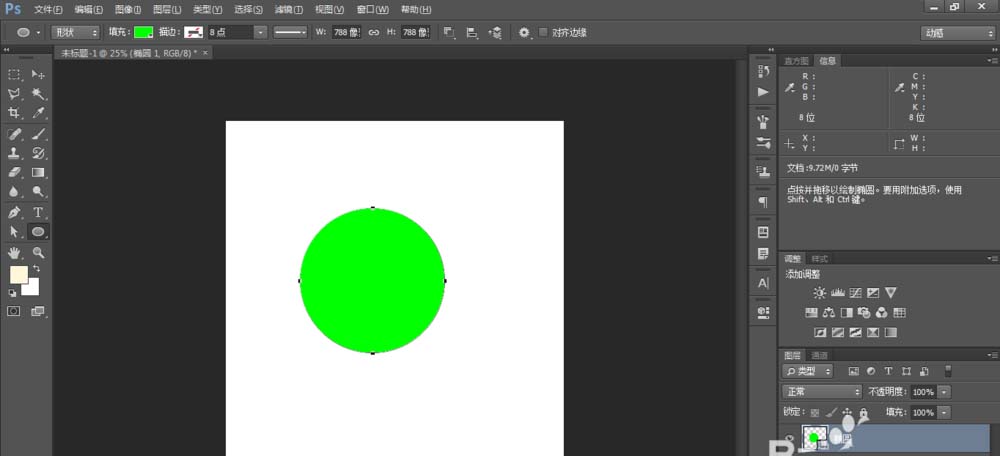Viewport: 1000px width, 456px height.
Task: Select the Crop tool
Action: point(15,113)
